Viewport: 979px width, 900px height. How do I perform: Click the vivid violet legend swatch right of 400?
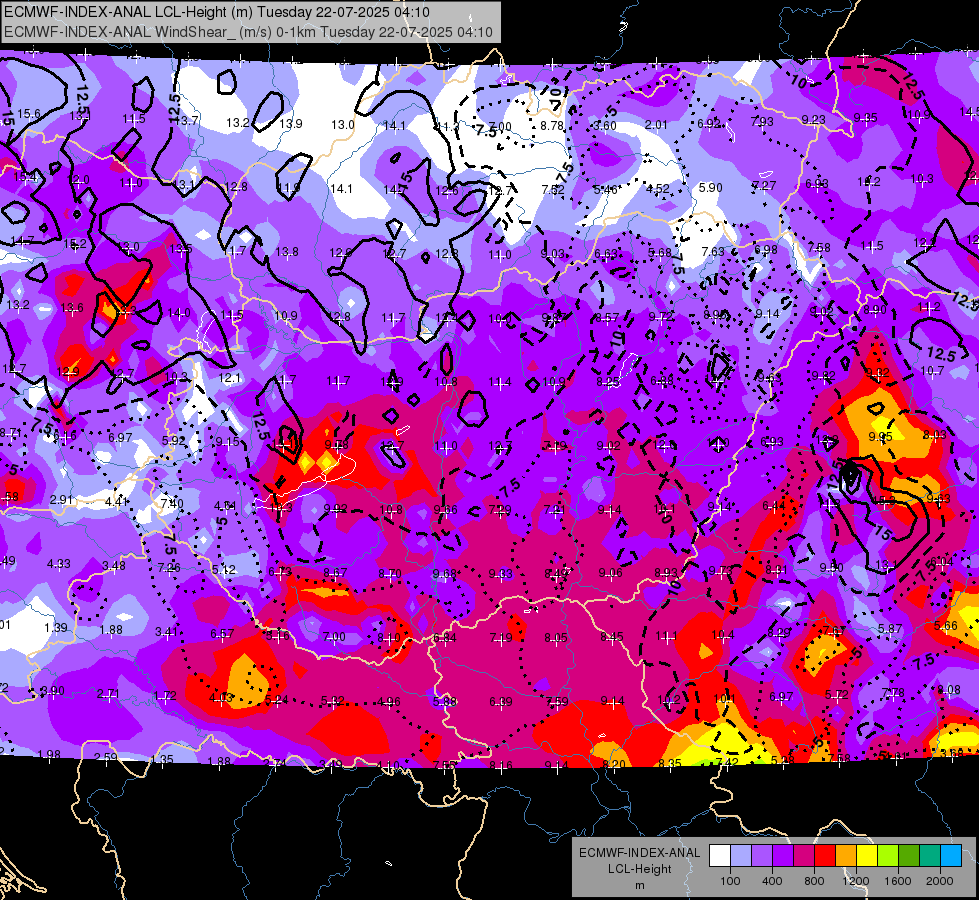pyautogui.click(x=783, y=855)
